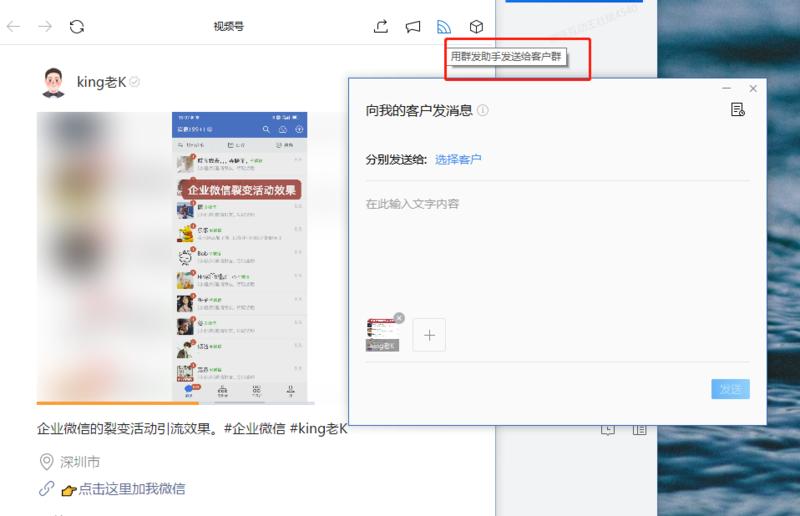Click the clock icon below the dialog

(x=608, y=430)
